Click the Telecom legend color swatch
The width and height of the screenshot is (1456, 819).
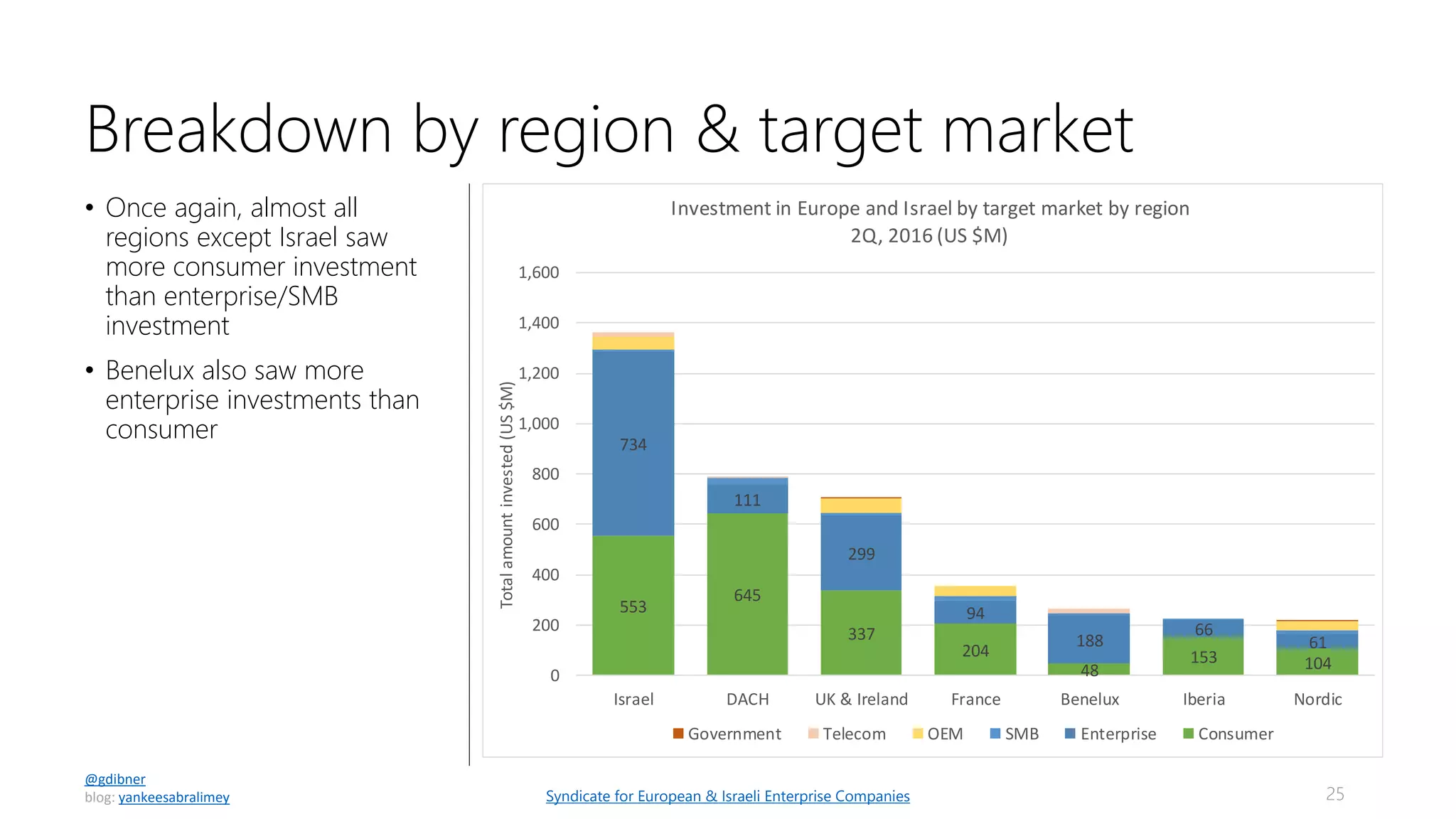pos(813,733)
